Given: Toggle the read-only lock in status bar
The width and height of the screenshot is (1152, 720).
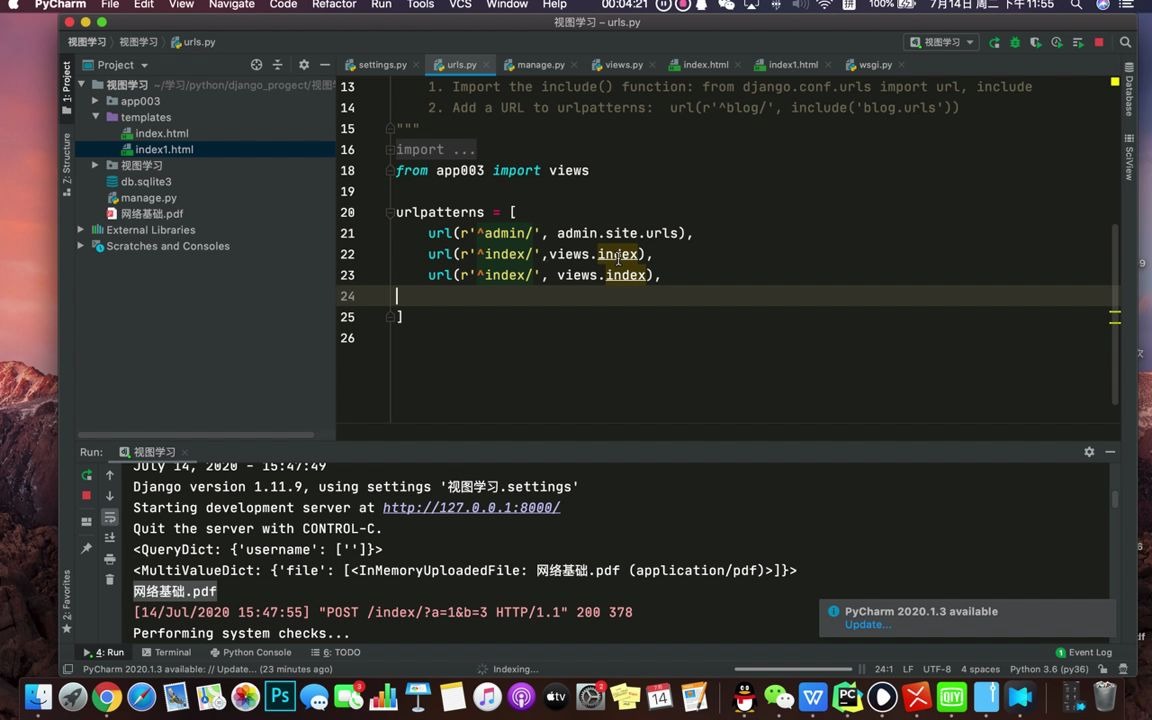Looking at the screenshot, I should tap(1103, 669).
